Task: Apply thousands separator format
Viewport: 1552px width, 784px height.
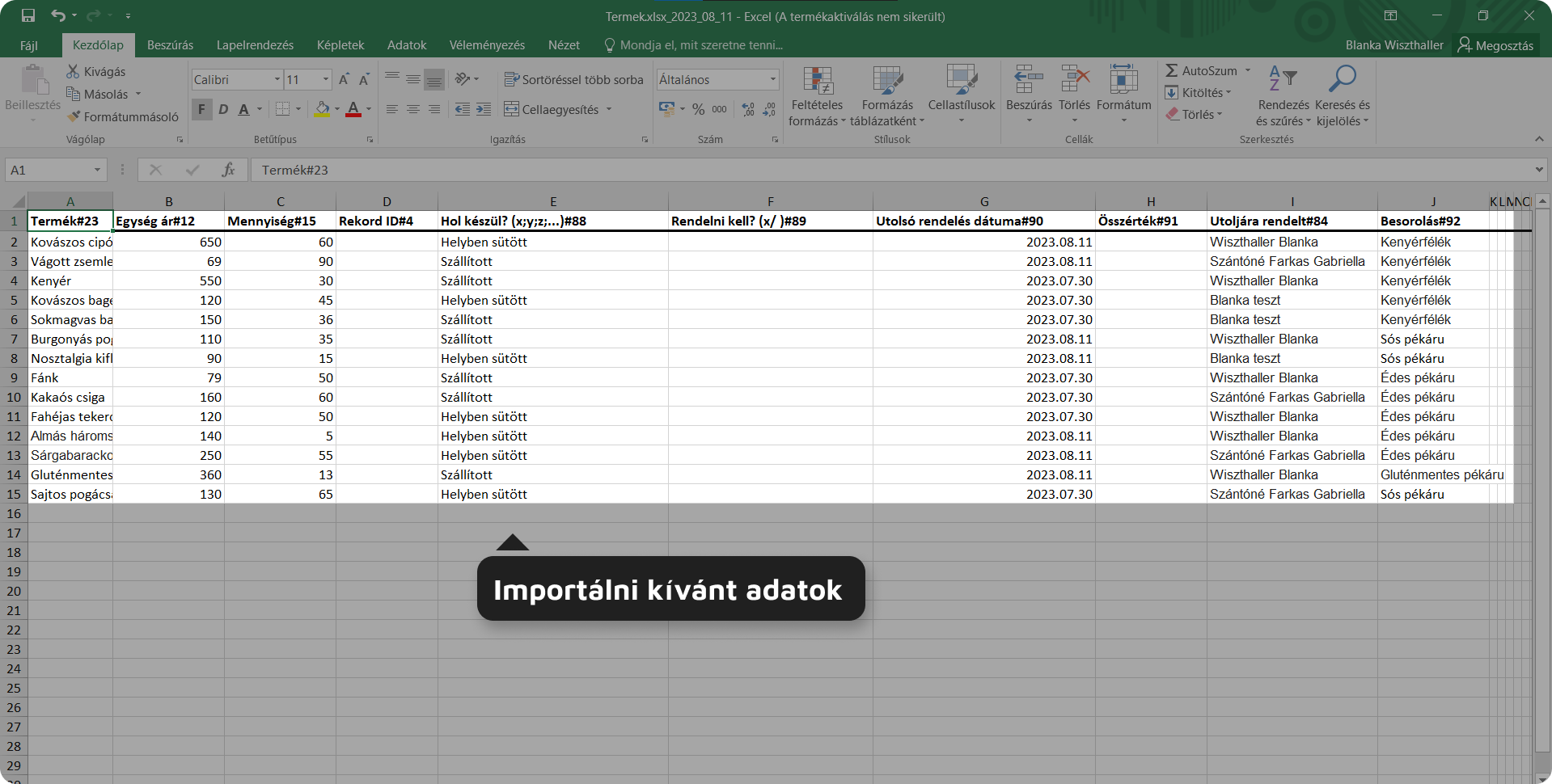Action: (x=719, y=109)
